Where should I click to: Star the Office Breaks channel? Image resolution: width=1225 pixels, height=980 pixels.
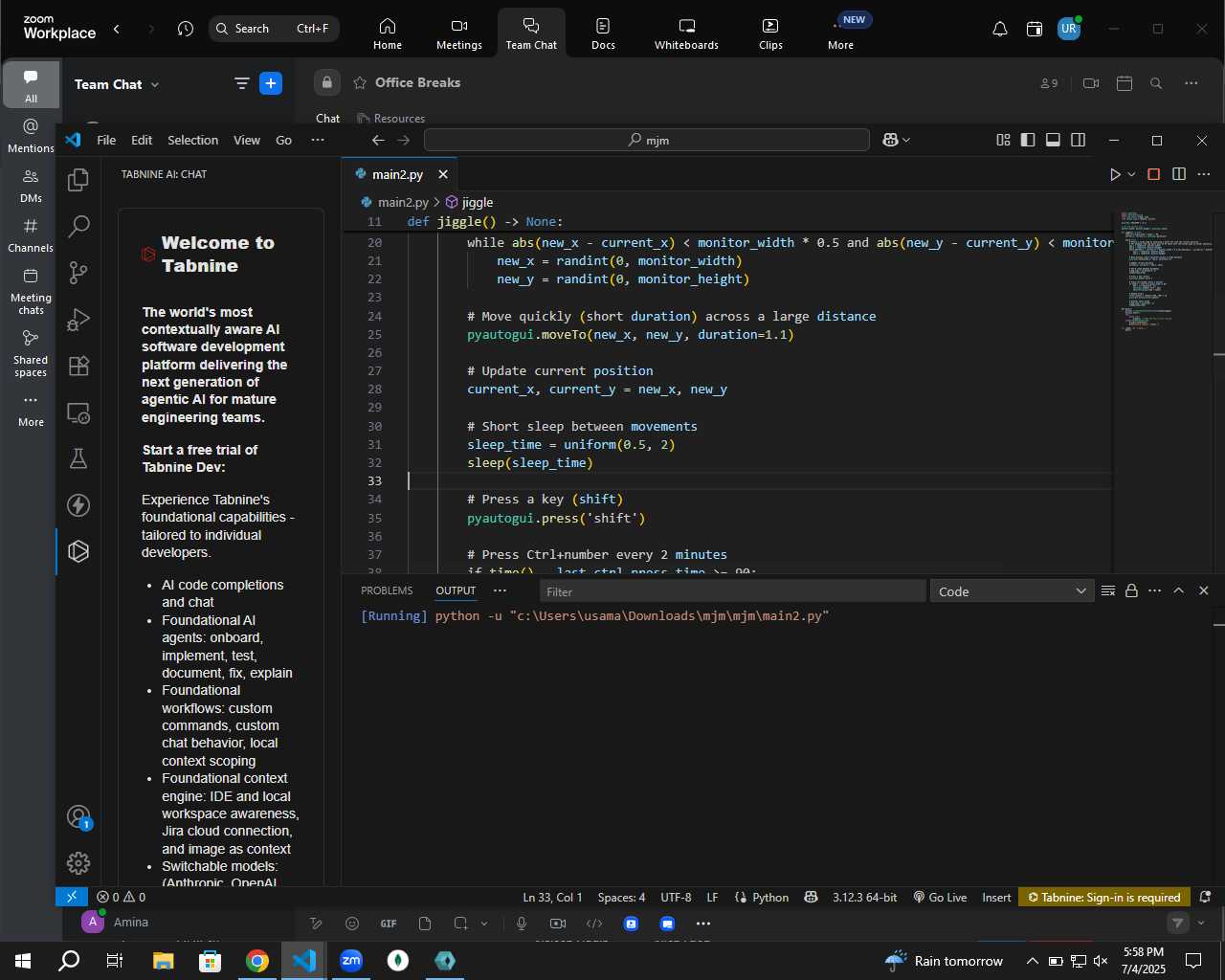360,83
